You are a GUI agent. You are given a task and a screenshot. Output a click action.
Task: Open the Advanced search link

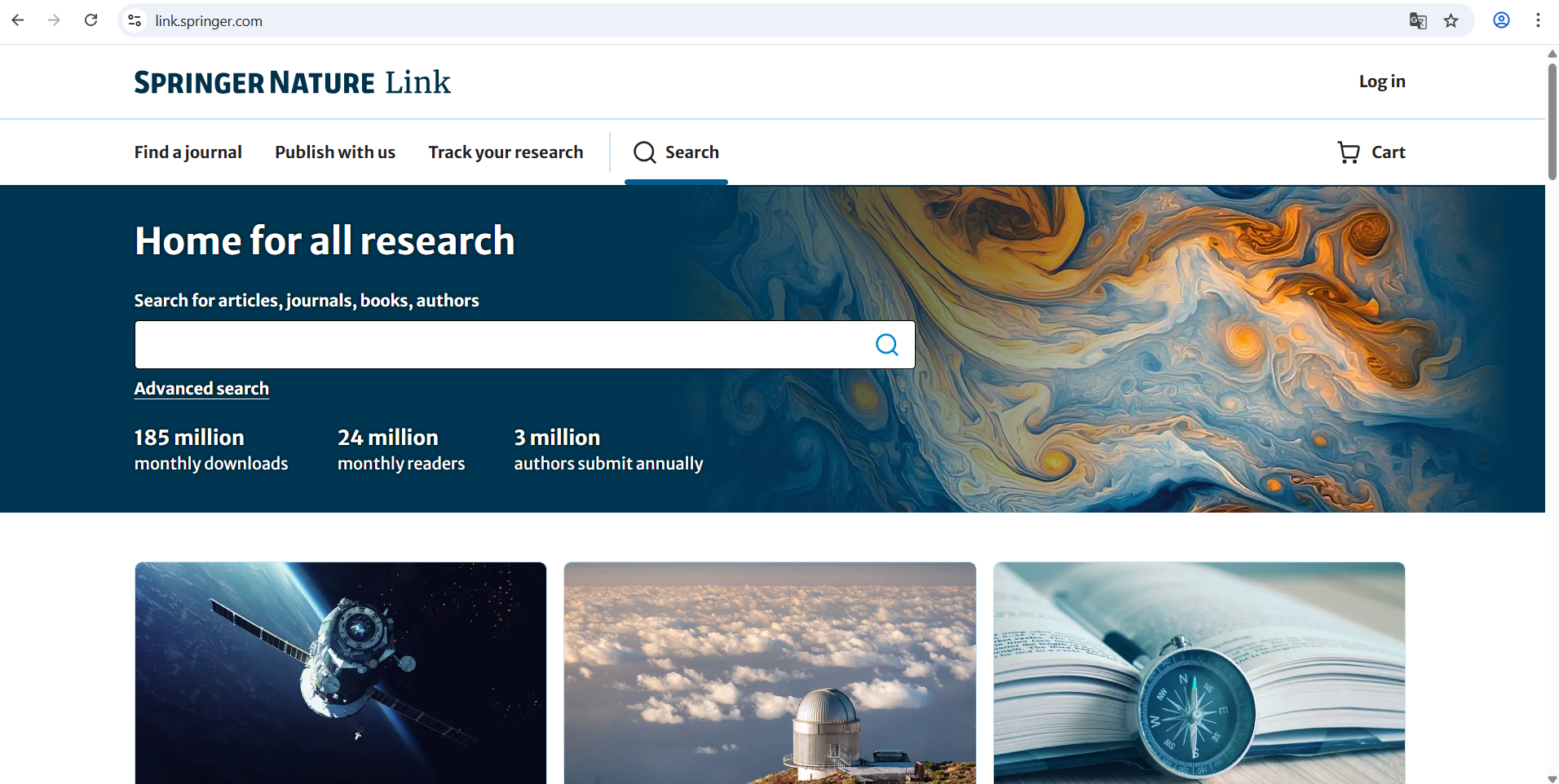pos(201,389)
